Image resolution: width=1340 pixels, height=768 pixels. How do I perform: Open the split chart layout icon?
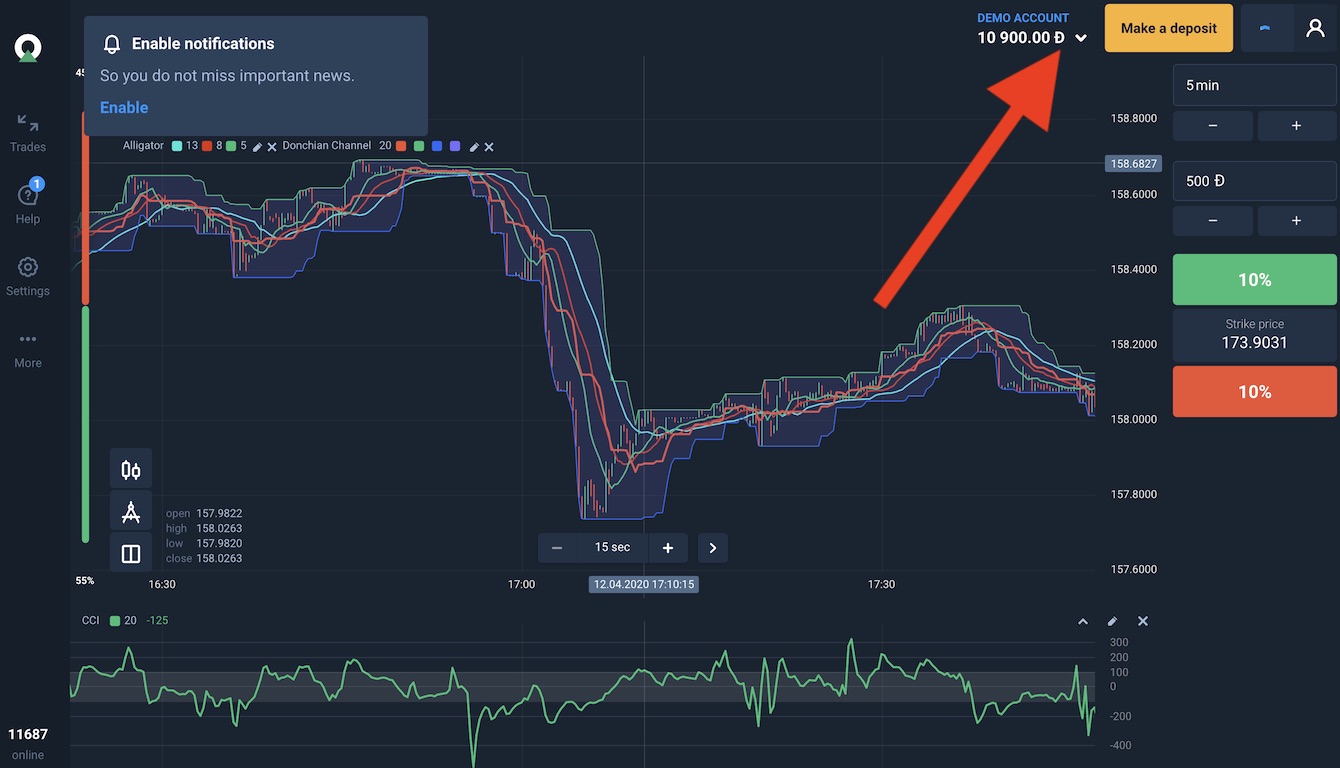(131, 554)
